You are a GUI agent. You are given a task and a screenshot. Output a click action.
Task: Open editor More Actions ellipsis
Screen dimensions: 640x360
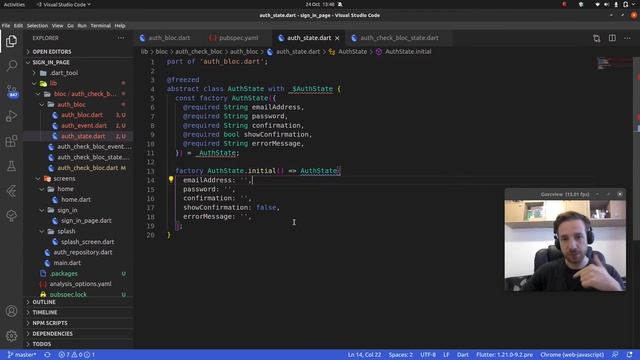coord(627,38)
